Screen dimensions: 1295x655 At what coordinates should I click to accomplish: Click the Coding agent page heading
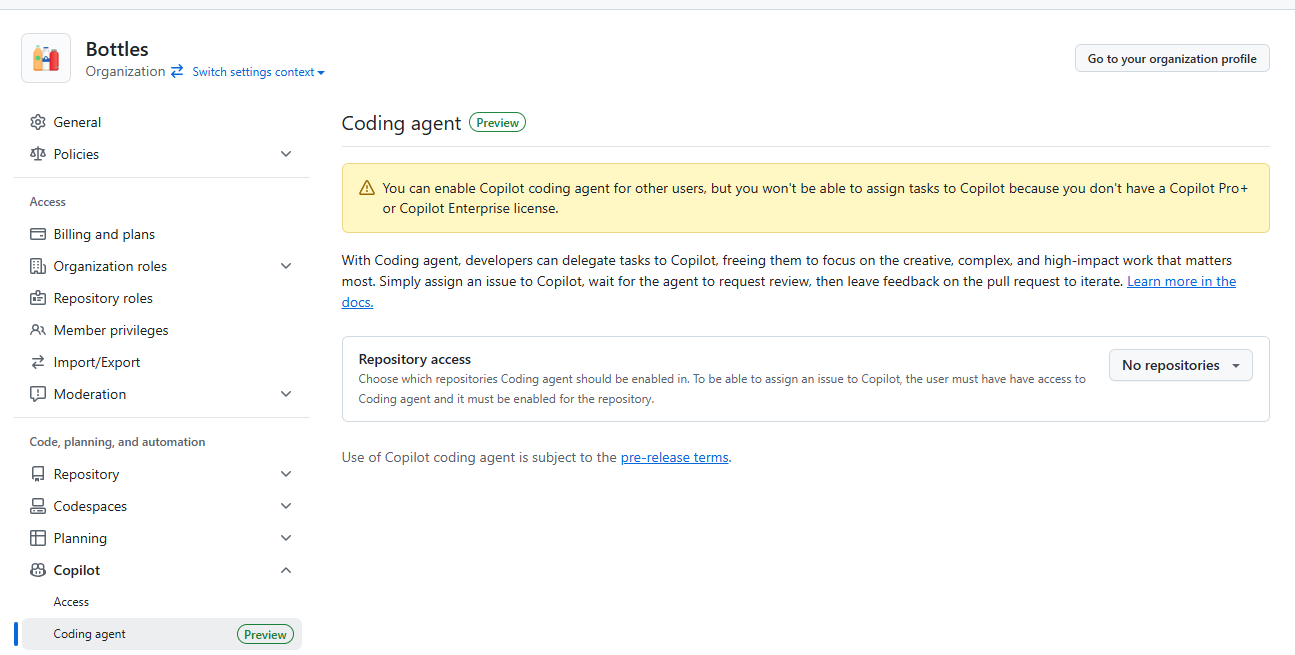click(x=402, y=123)
